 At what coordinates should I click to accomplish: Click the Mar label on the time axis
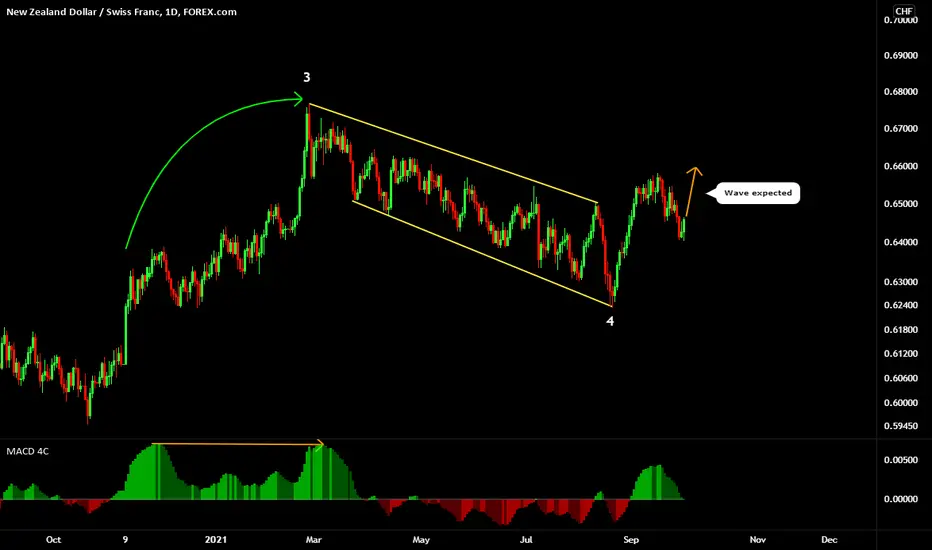(x=313, y=539)
